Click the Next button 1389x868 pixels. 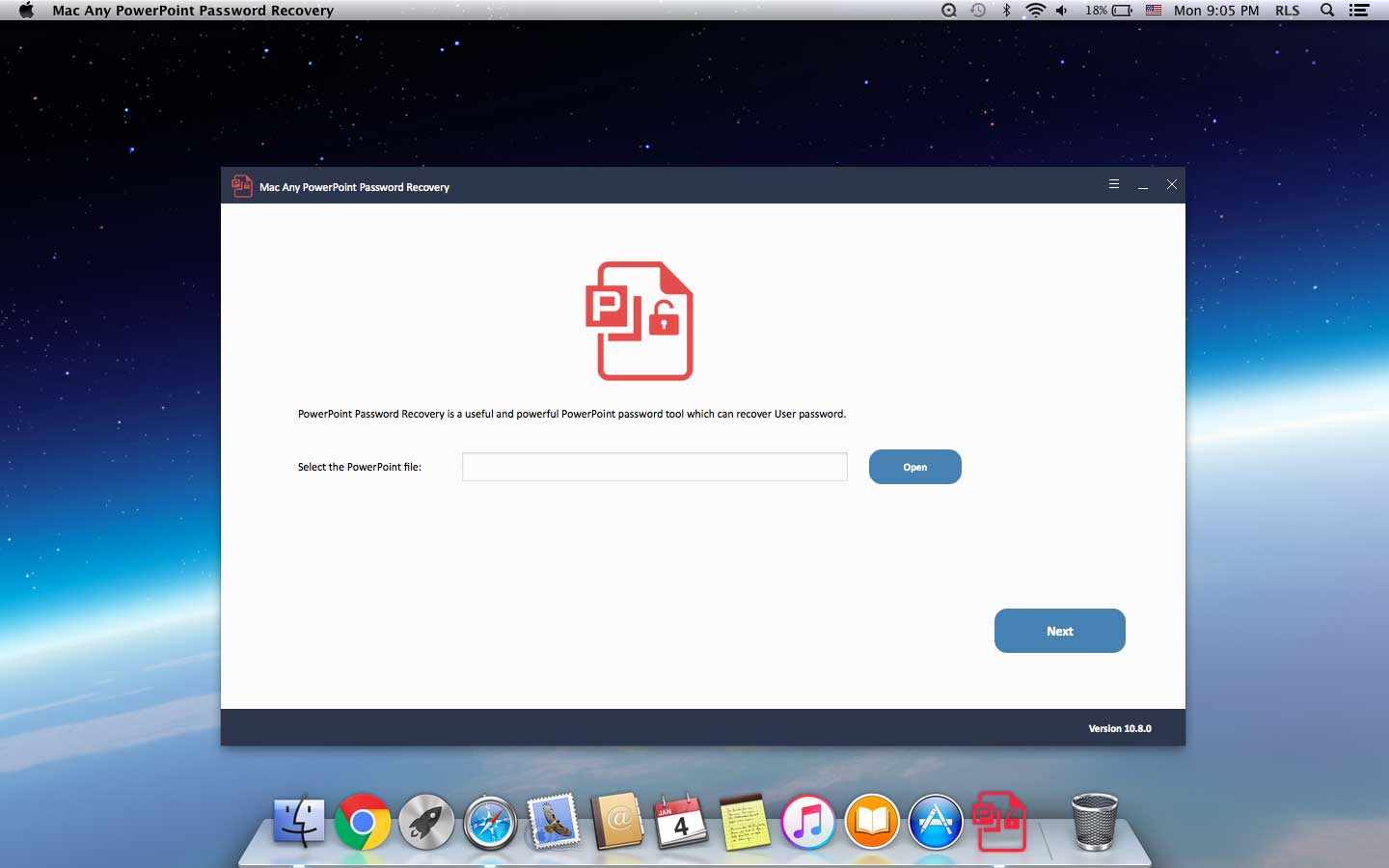click(1060, 631)
